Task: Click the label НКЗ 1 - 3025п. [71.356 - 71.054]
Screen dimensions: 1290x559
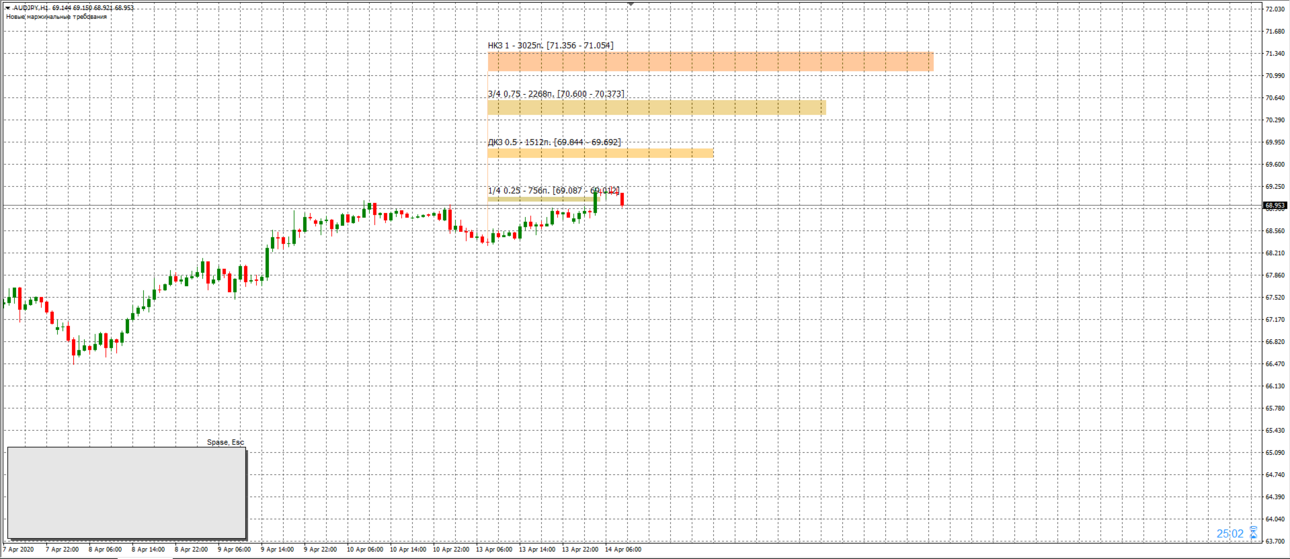Action: (551, 46)
